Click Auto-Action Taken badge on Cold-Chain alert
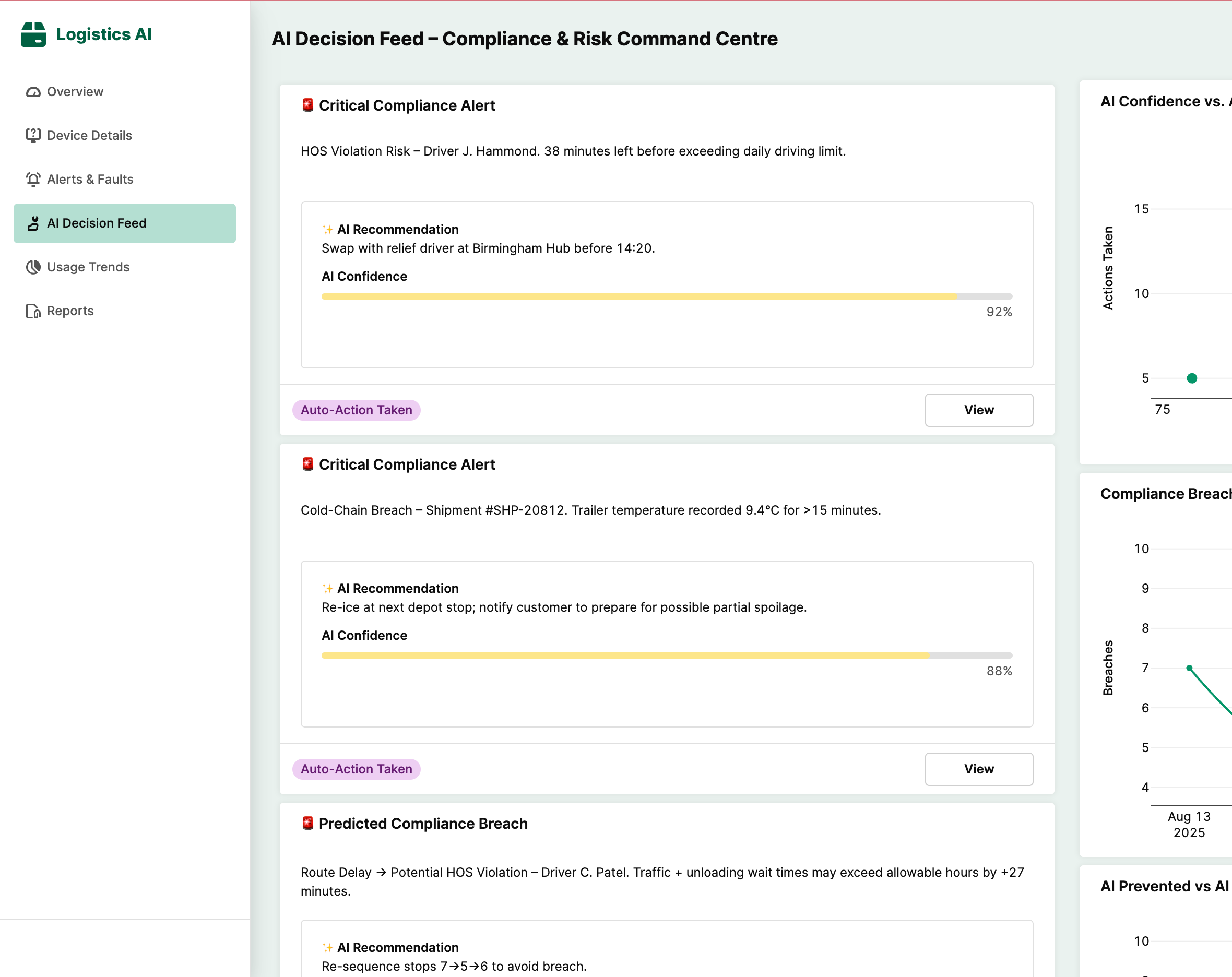Image resolution: width=1232 pixels, height=977 pixels. (356, 769)
